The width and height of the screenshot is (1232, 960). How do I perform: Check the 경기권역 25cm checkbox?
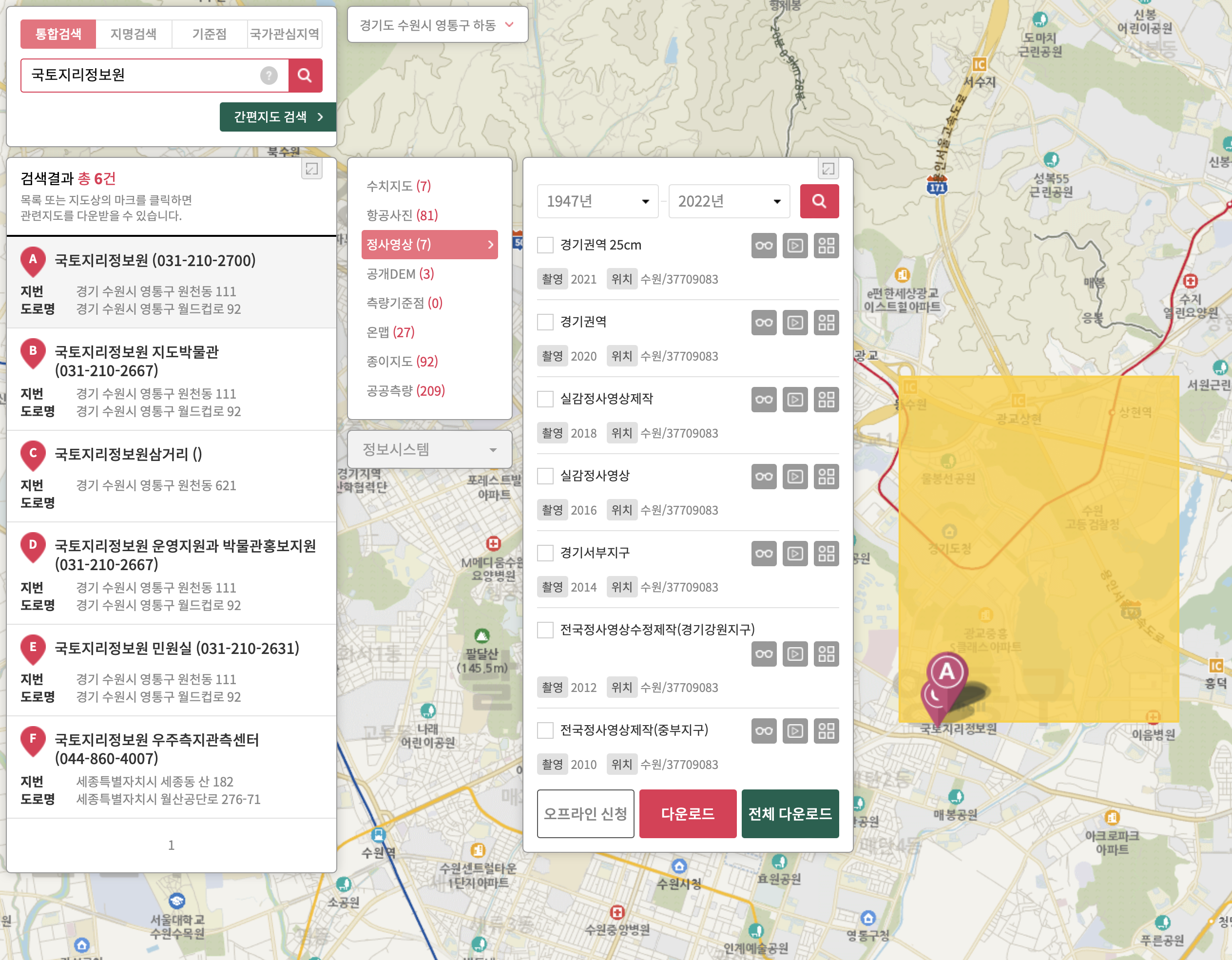tap(545, 245)
